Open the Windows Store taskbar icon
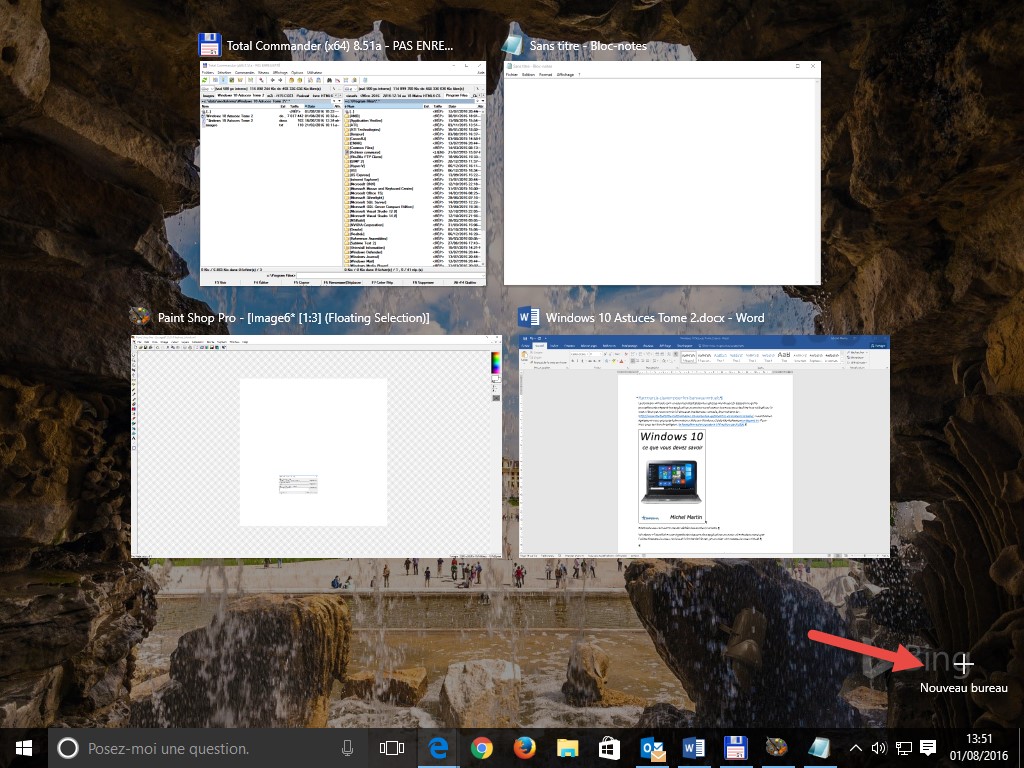1024x768 pixels. point(609,747)
